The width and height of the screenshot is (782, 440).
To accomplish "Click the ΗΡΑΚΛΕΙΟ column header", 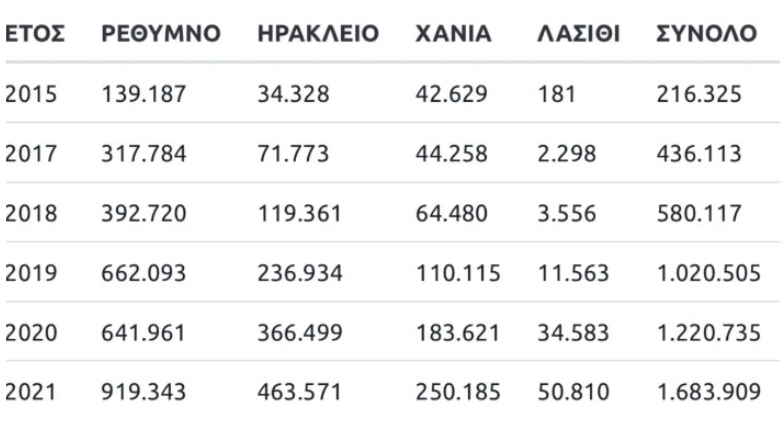I will tap(318, 34).
